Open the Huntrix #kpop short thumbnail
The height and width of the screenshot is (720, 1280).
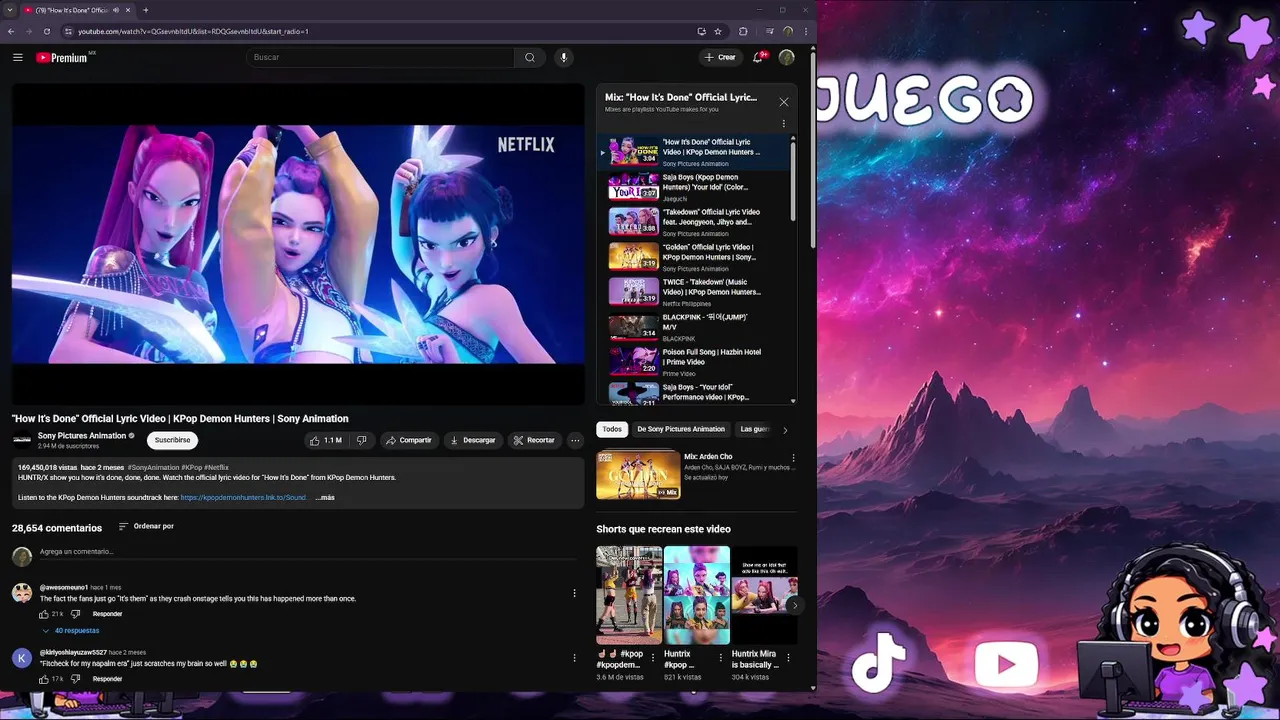(x=697, y=595)
